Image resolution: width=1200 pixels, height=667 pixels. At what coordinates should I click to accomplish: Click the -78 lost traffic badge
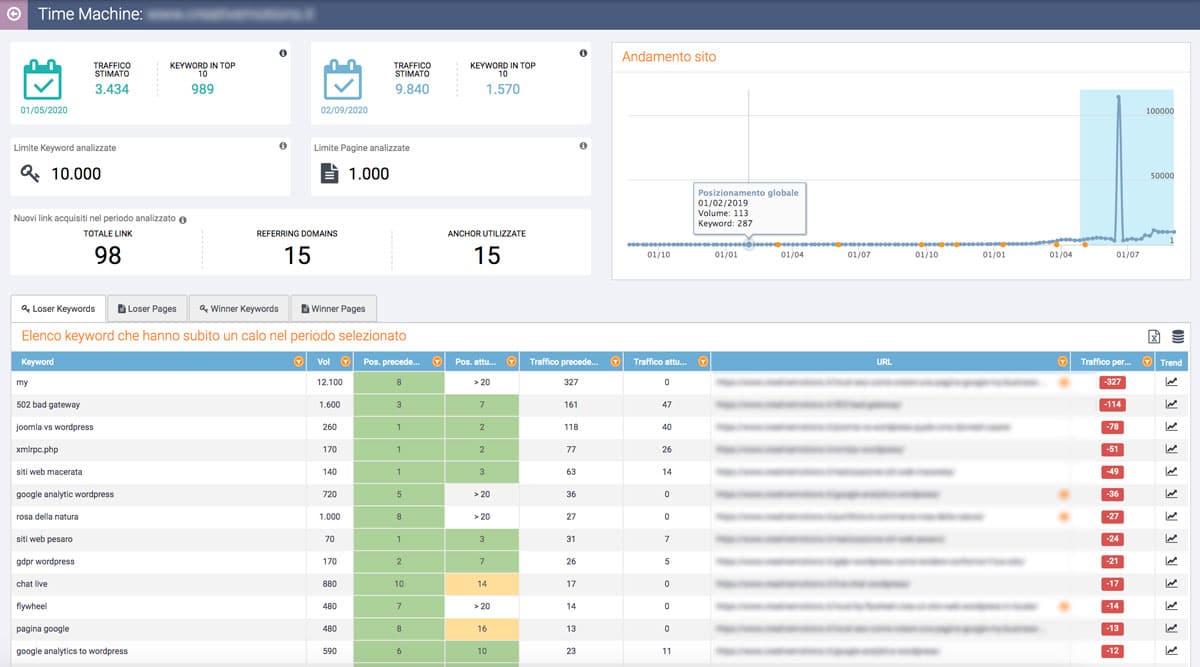click(1113, 427)
